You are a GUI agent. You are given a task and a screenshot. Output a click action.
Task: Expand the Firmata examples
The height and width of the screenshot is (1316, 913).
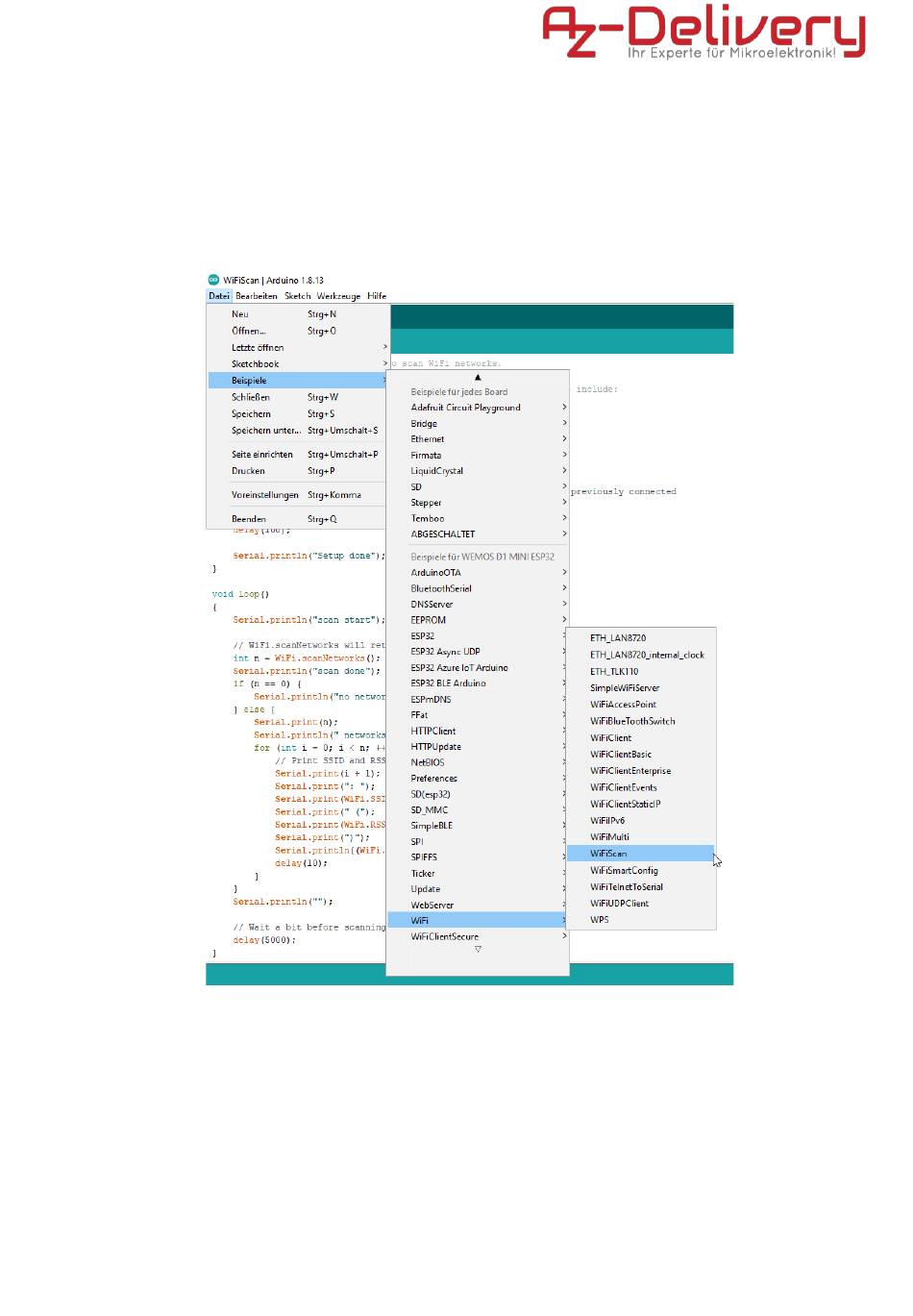click(478, 456)
